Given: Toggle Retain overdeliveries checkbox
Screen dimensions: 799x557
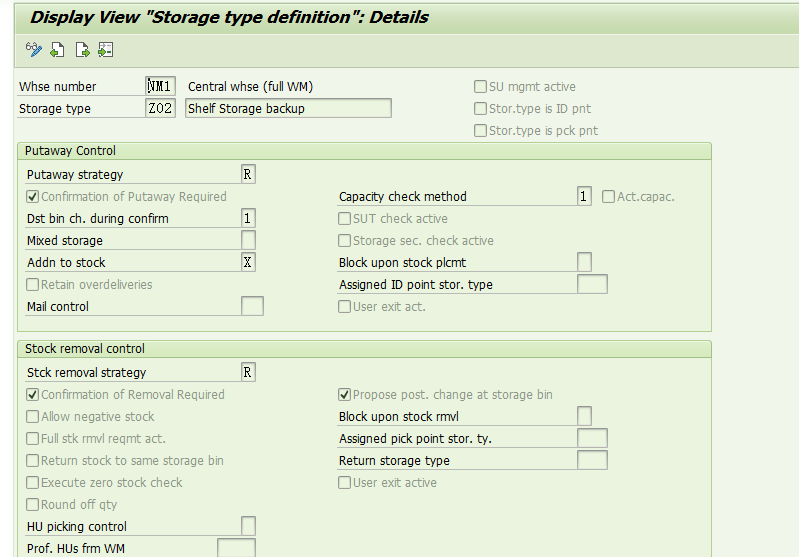Looking at the screenshot, I should point(33,284).
